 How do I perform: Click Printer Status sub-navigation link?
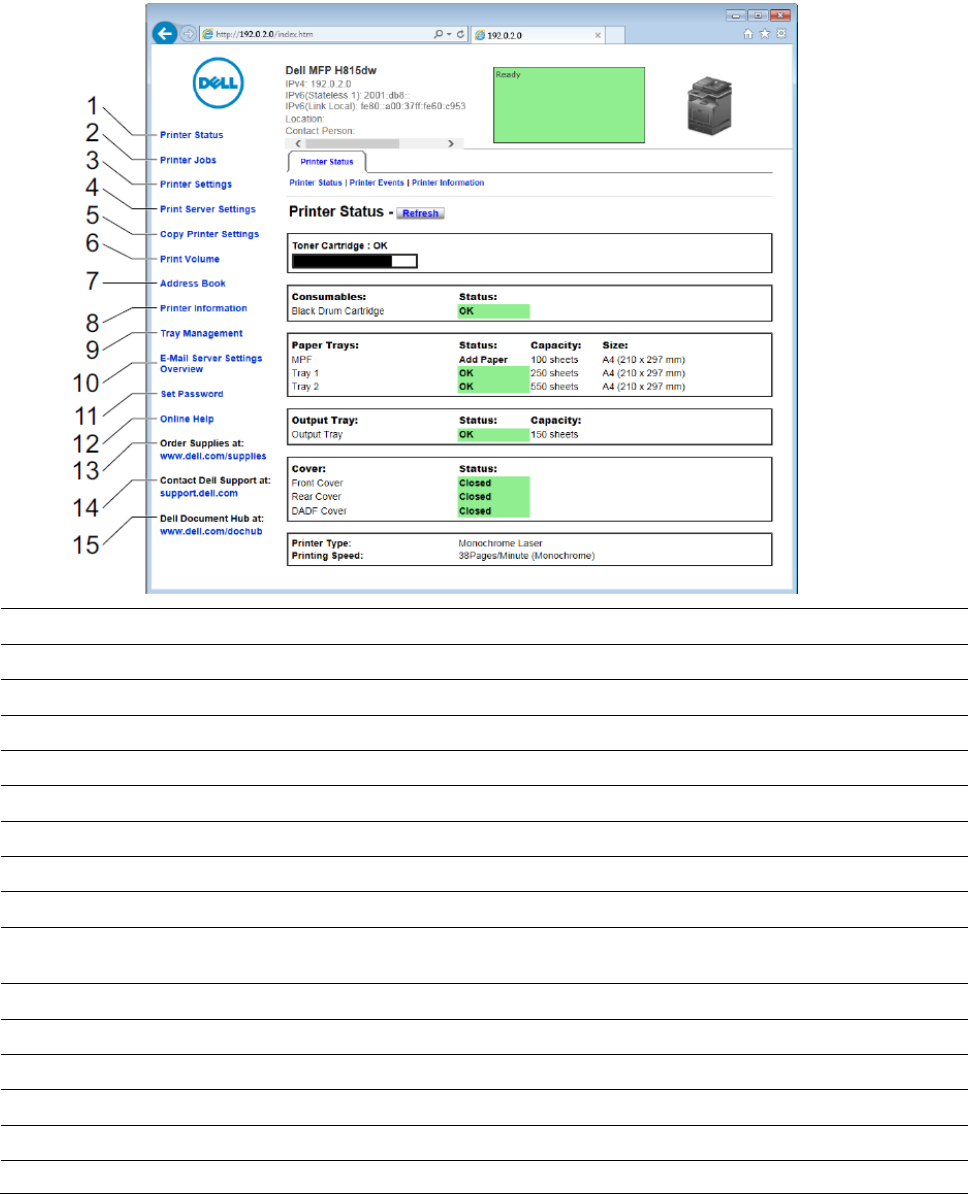tap(315, 183)
